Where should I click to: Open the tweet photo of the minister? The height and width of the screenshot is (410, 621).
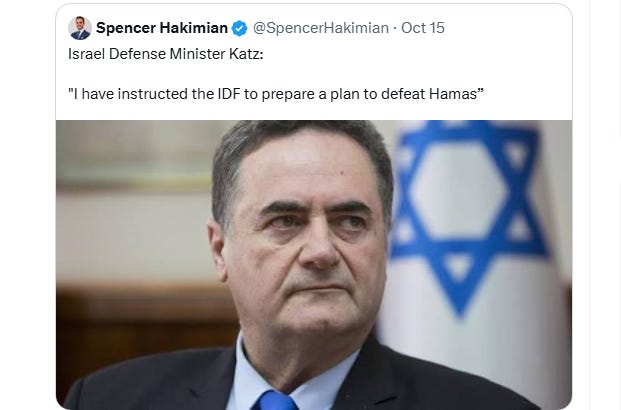314,265
